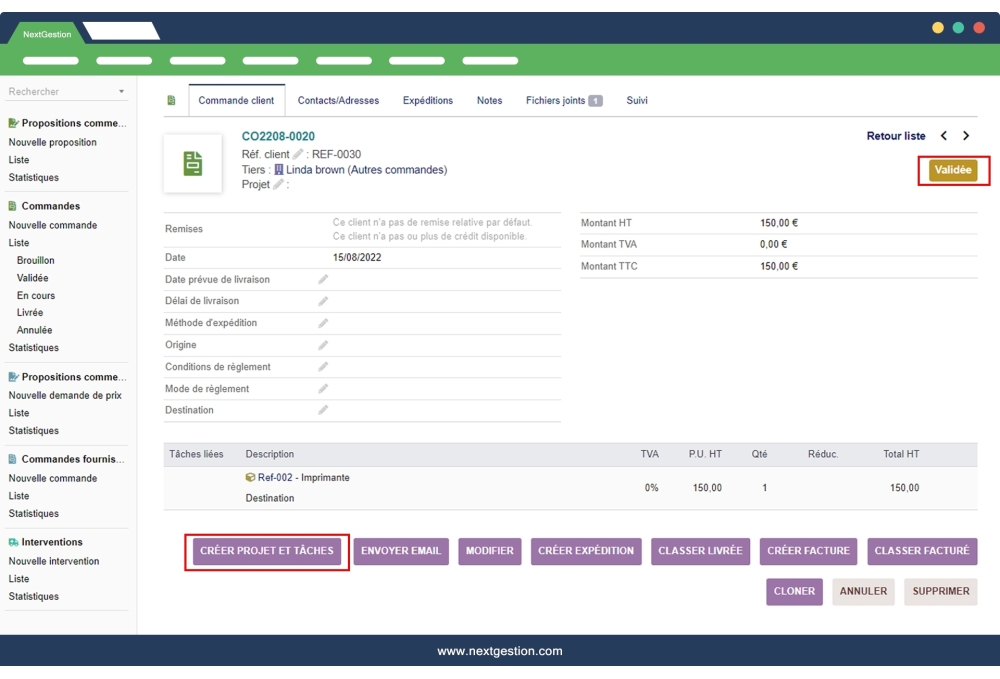Image resolution: width=1000 pixels, height=679 pixels.
Task: Go to next record with the right chevron
Action: (967, 135)
